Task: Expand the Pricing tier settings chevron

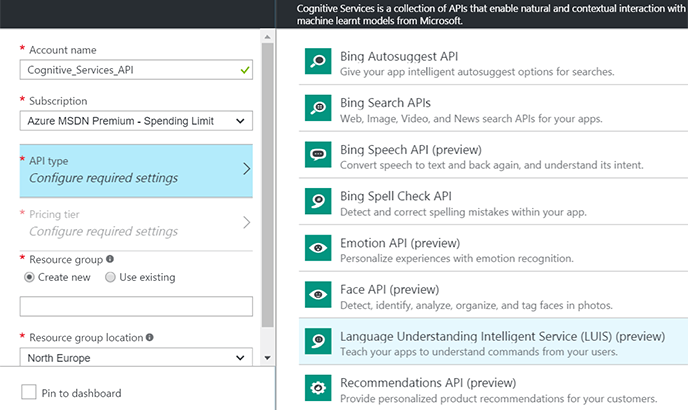Action: click(247, 223)
